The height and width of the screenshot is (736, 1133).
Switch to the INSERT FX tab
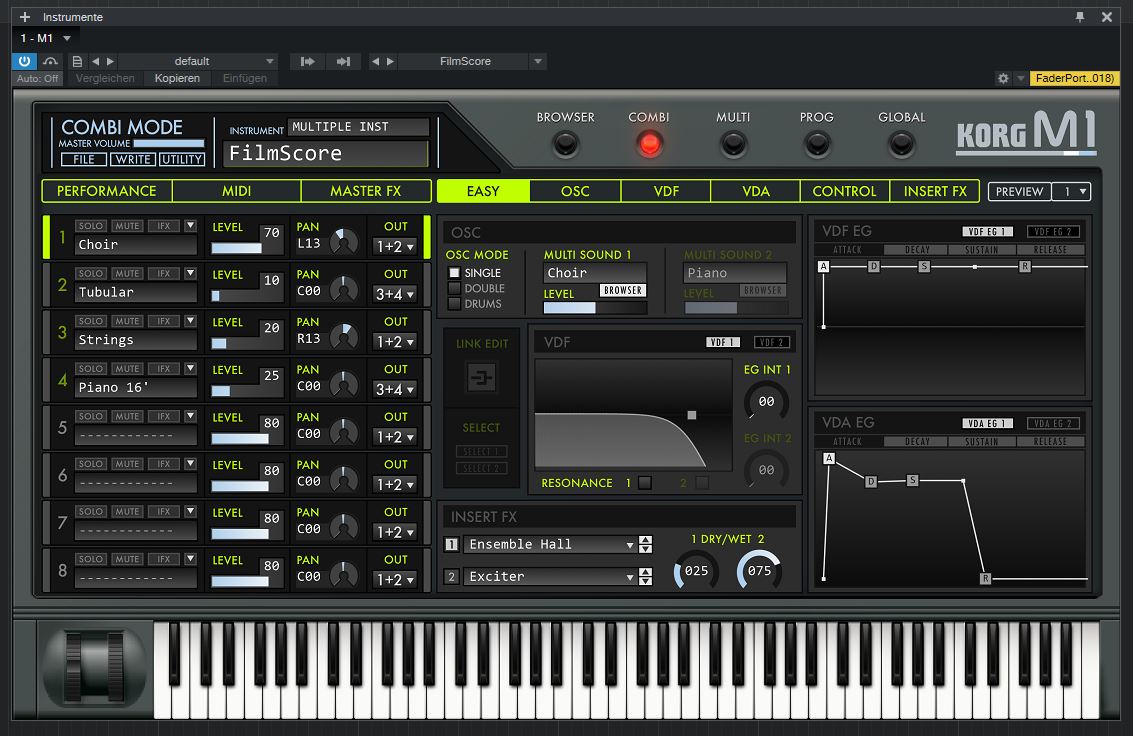(x=935, y=191)
